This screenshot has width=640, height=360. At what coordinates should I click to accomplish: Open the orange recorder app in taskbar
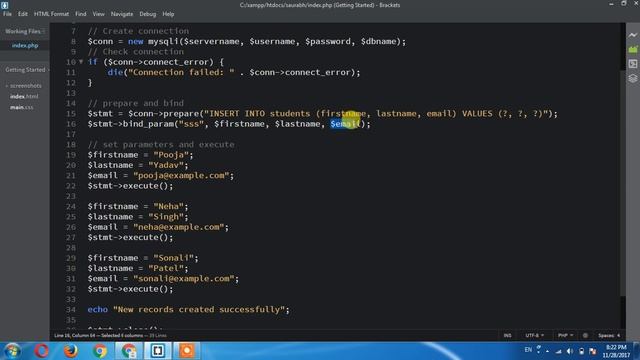187,351
